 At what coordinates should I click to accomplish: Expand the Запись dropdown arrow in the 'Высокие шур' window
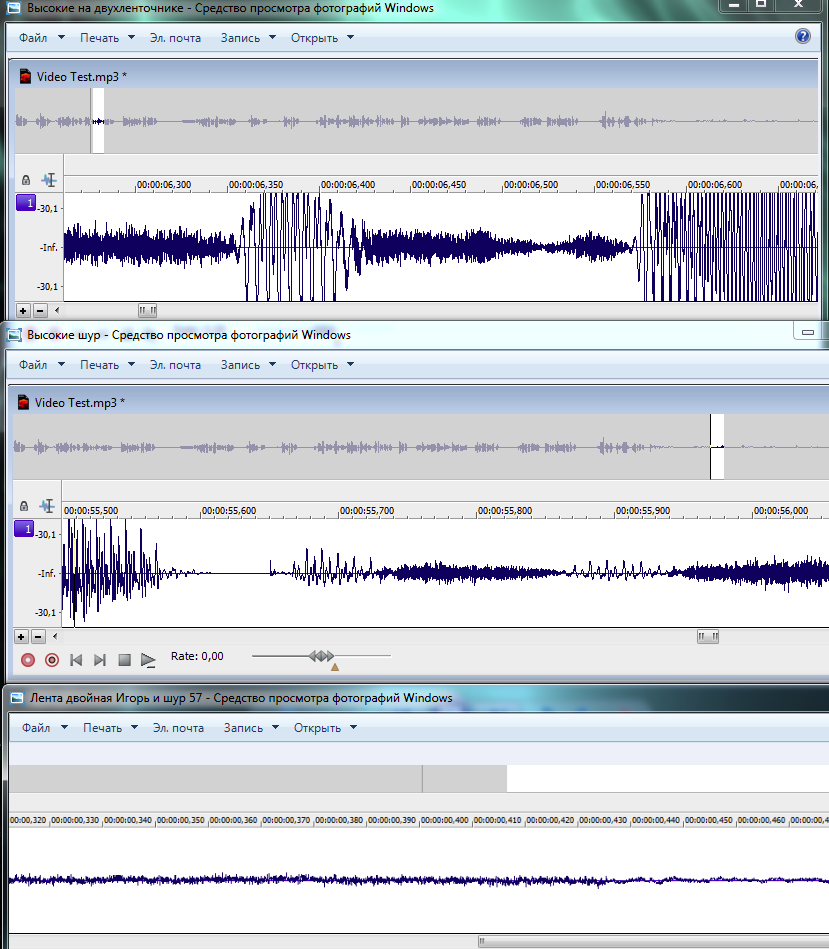[272, 364]
